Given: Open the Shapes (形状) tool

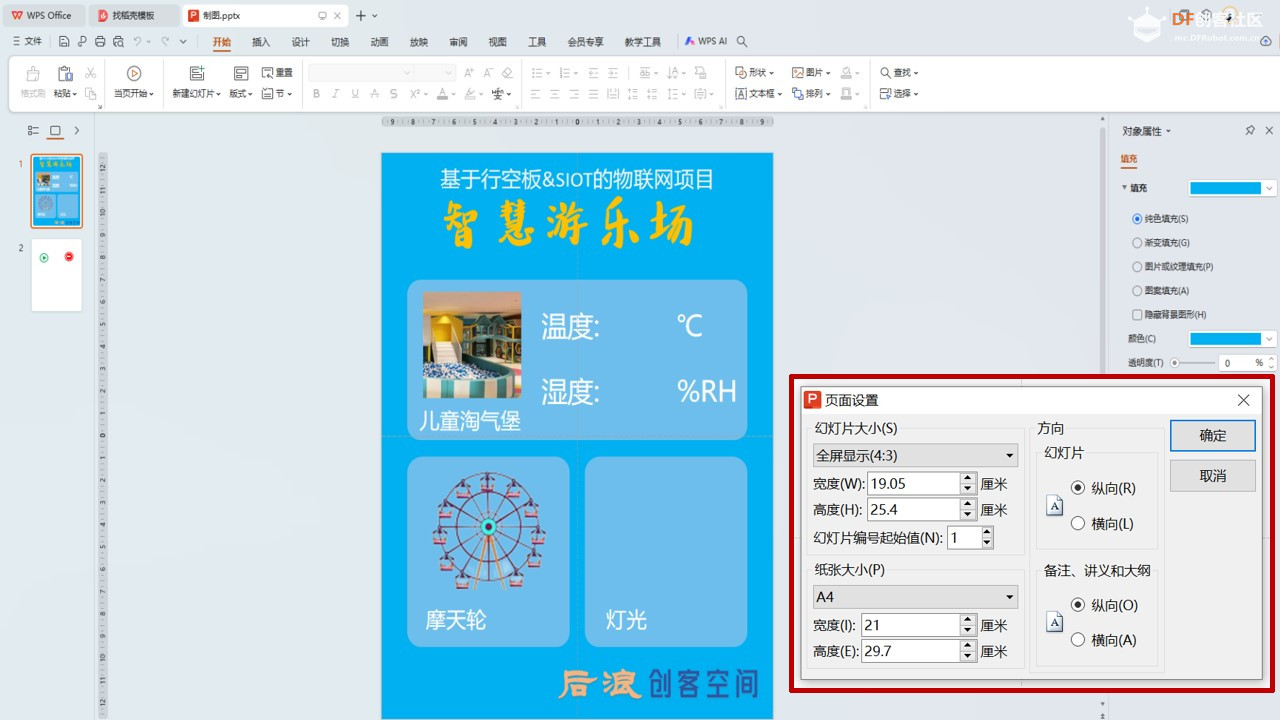Looking at the screenshot, I should (755, 73).
